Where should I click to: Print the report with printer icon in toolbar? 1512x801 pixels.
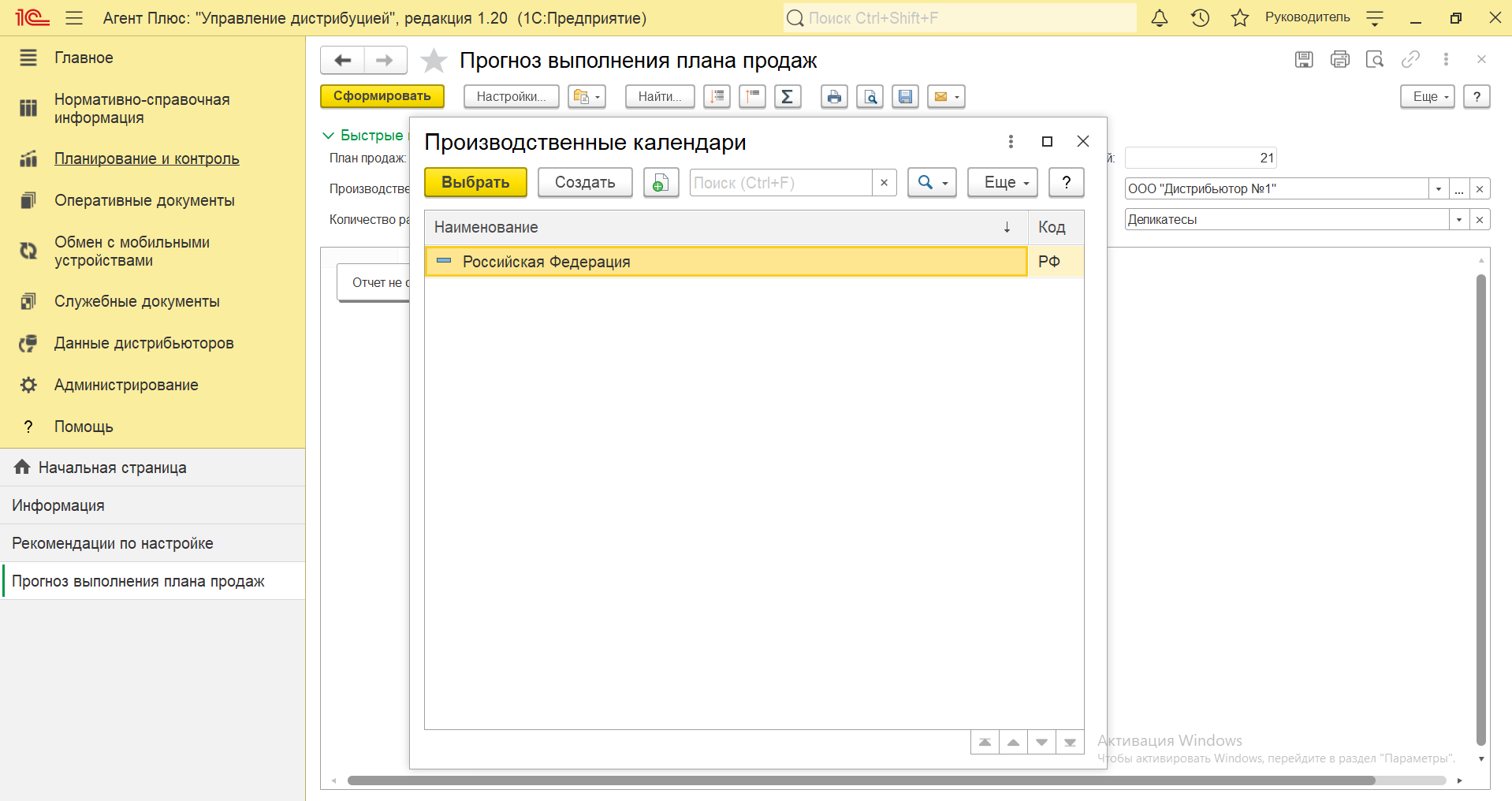pos(834,96)
